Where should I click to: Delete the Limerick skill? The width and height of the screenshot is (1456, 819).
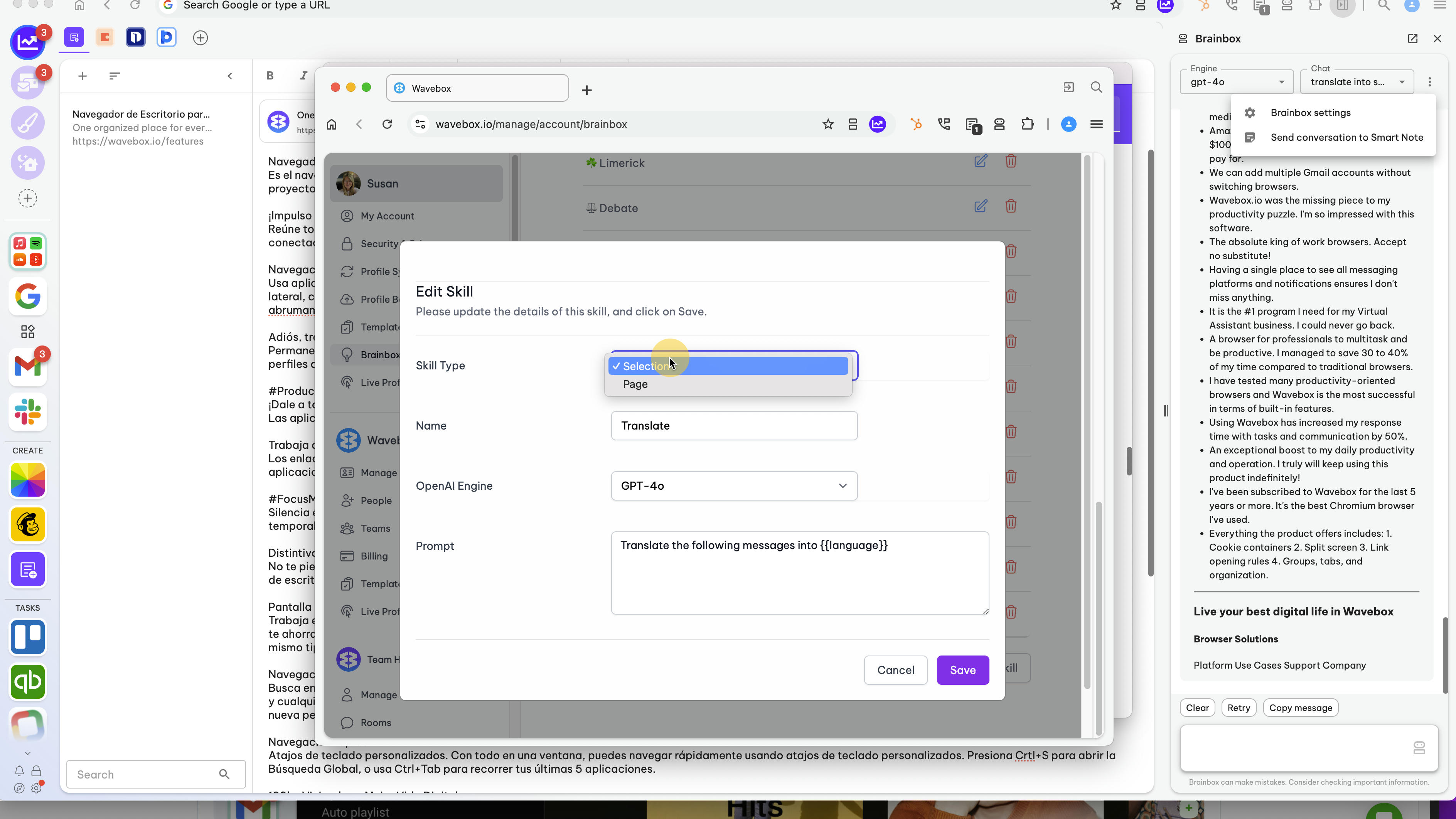point(1011,161)
